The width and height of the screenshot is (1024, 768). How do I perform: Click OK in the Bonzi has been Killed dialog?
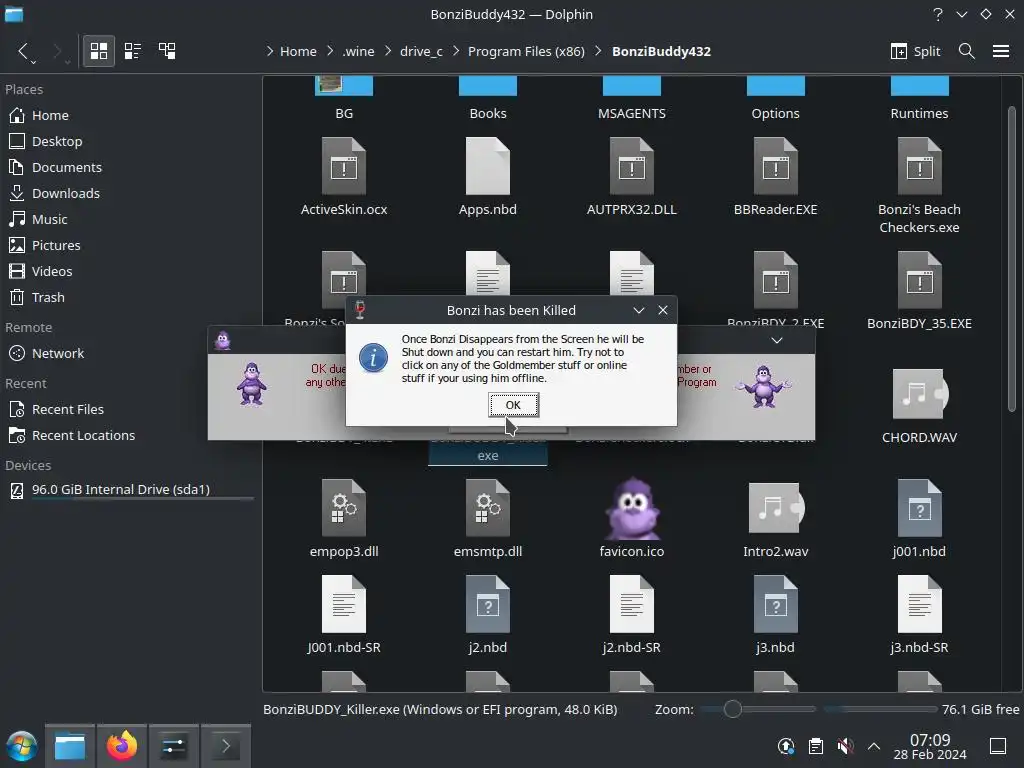point(513,405)
